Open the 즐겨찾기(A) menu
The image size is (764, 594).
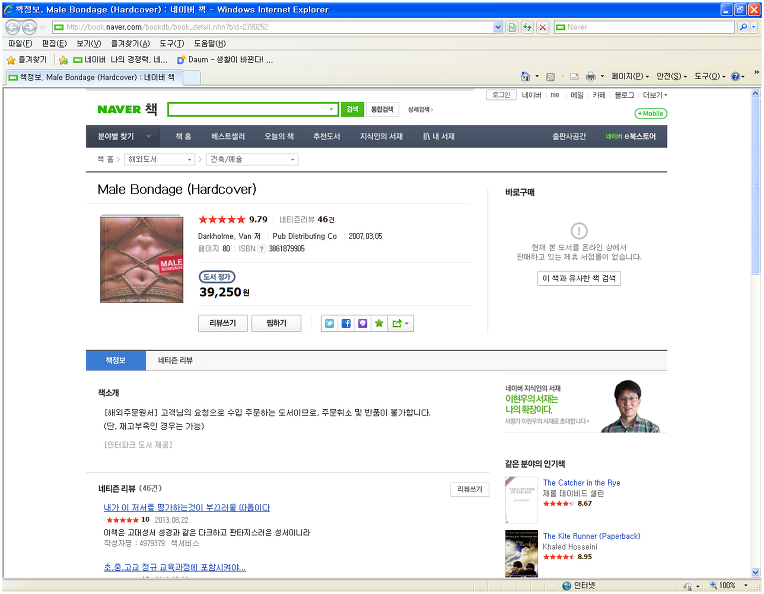tap(130, 44)
